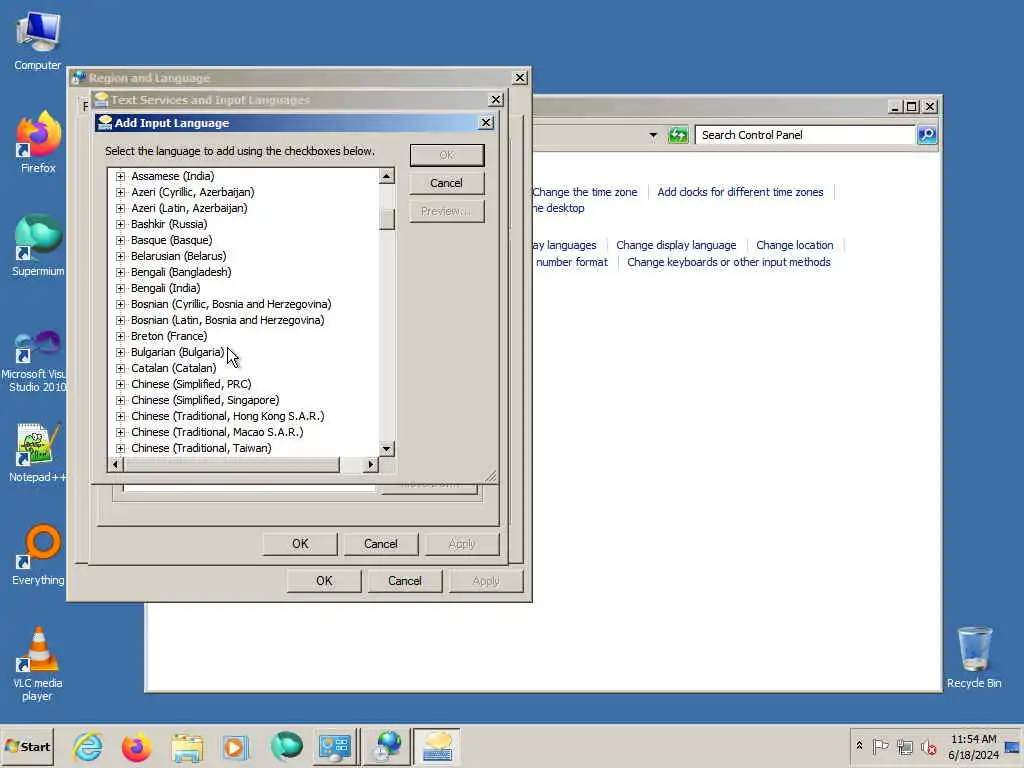The image size is (1024, 768).
Task: Click the Action Center flag tray icon
Action: (880, 746)
